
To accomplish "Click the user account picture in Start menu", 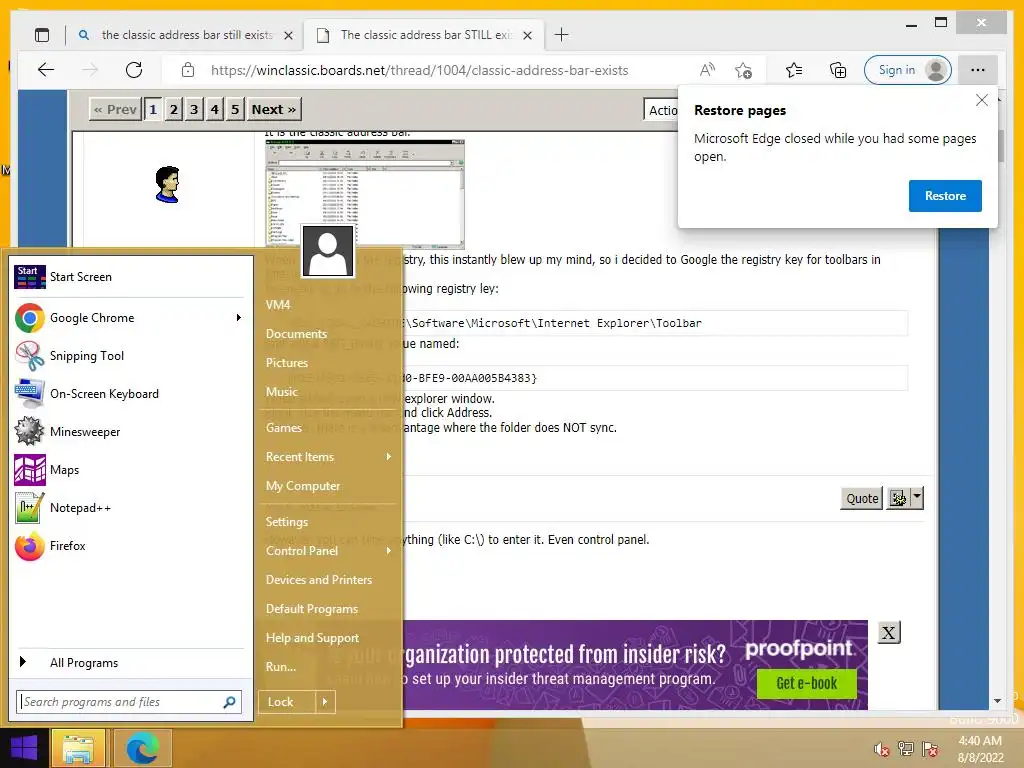I will [328, 251].
